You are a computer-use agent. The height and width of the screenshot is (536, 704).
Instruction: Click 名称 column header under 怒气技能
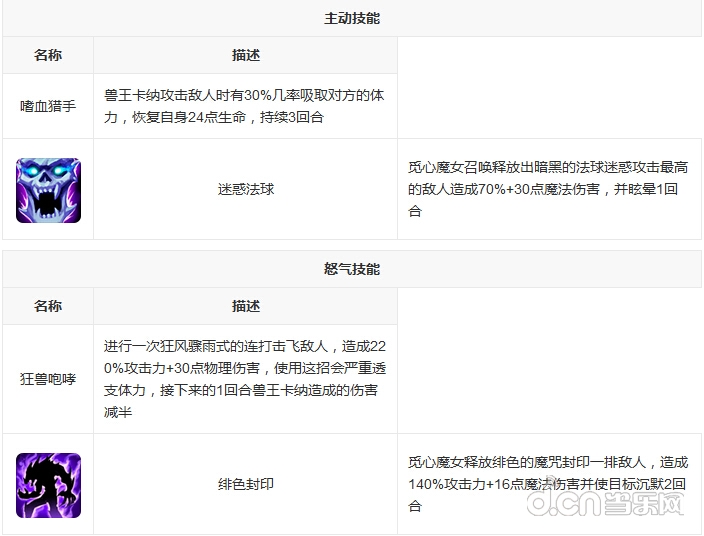pos(48,306)
